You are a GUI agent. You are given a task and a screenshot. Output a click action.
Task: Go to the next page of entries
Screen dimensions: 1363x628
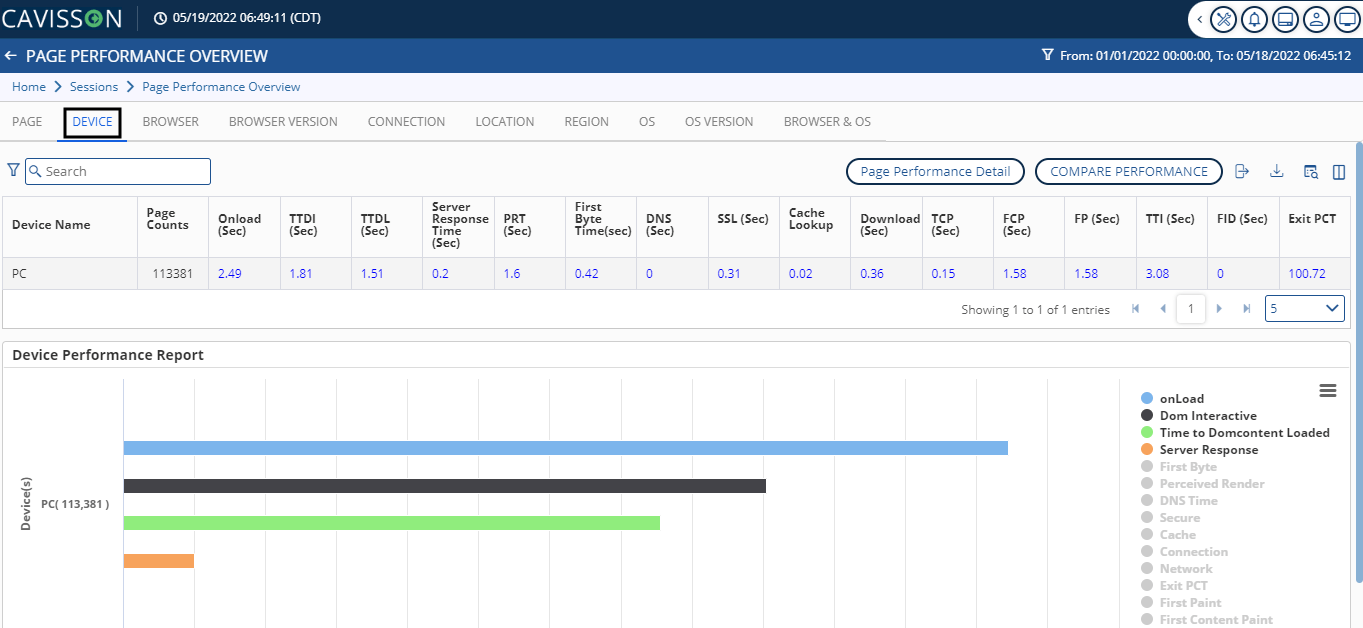tap(1219, 309)
